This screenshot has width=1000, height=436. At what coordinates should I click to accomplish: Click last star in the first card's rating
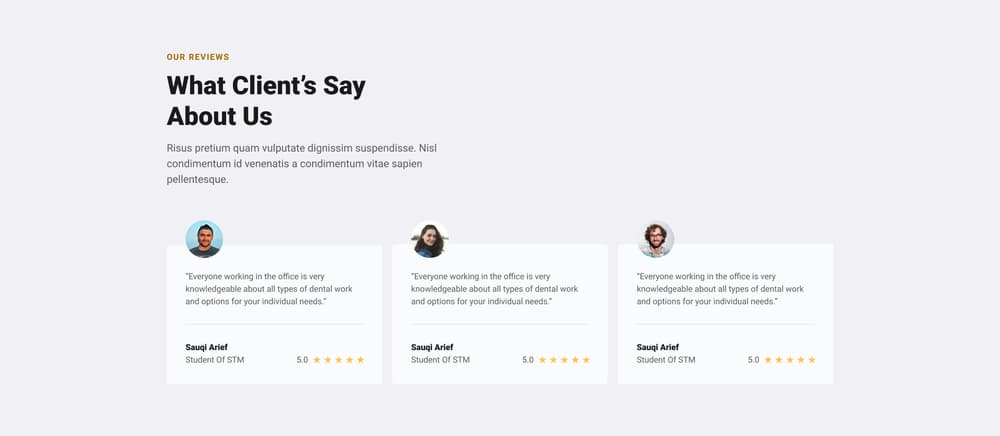360,360
